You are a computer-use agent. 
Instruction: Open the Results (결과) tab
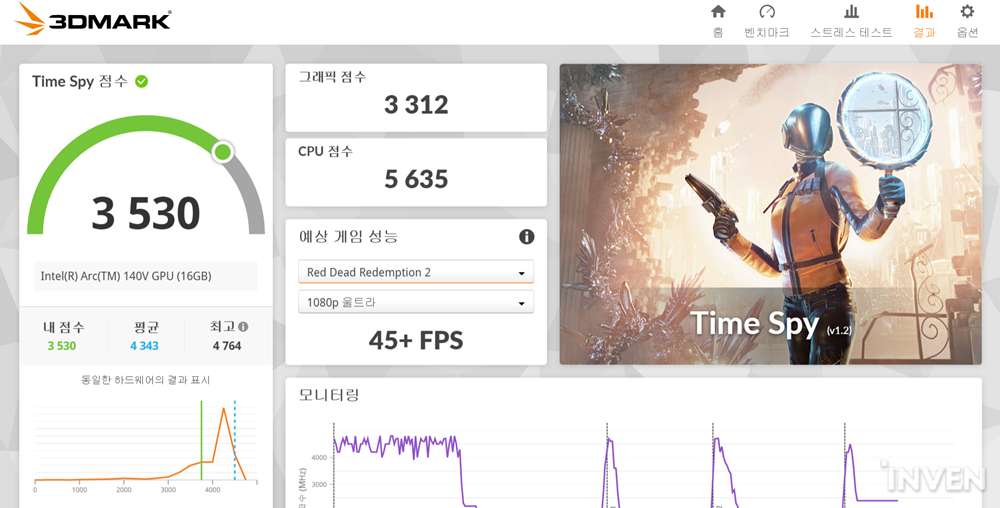(924, 20)
